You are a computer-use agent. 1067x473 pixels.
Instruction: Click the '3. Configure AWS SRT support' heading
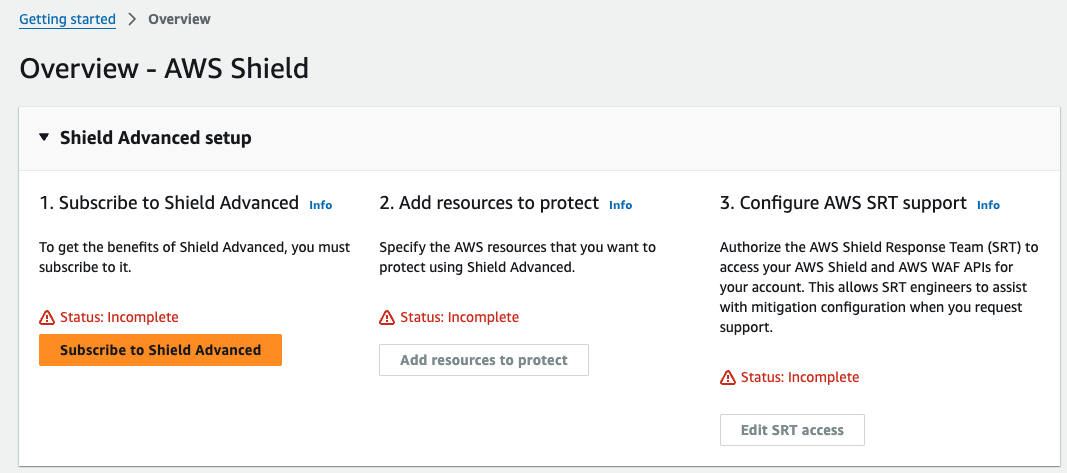click(843, 203)
